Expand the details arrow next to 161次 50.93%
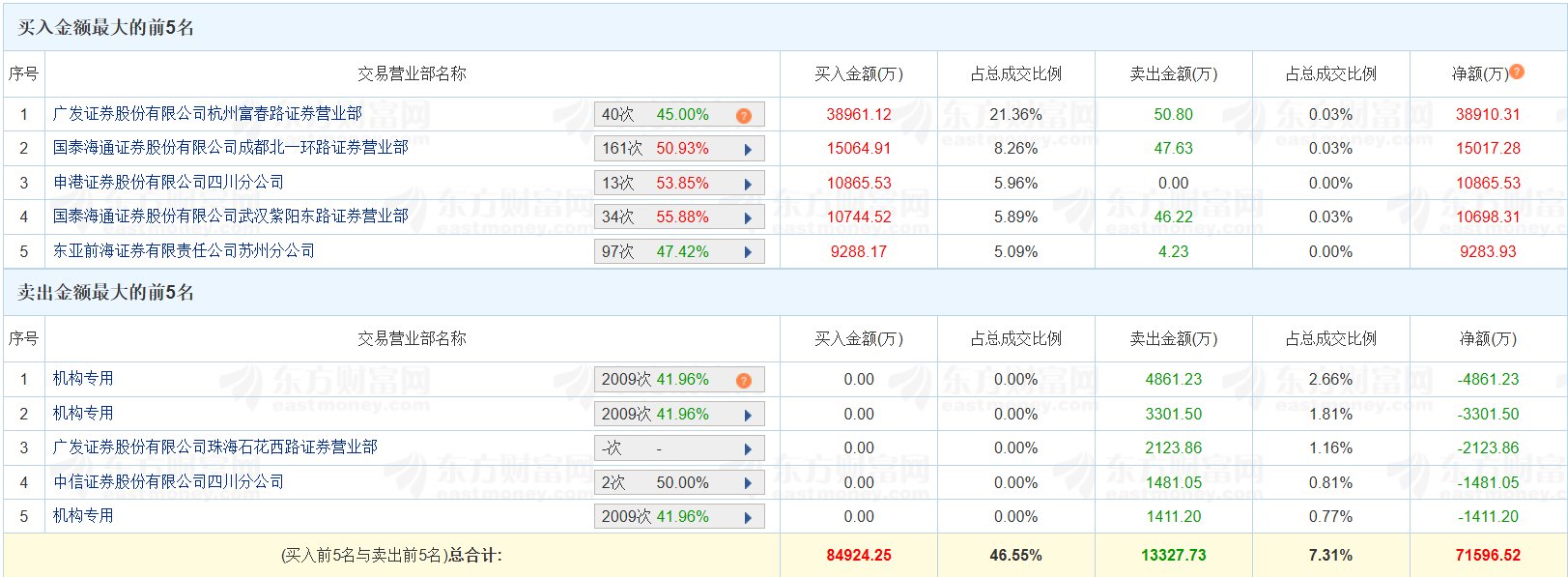 748,149
